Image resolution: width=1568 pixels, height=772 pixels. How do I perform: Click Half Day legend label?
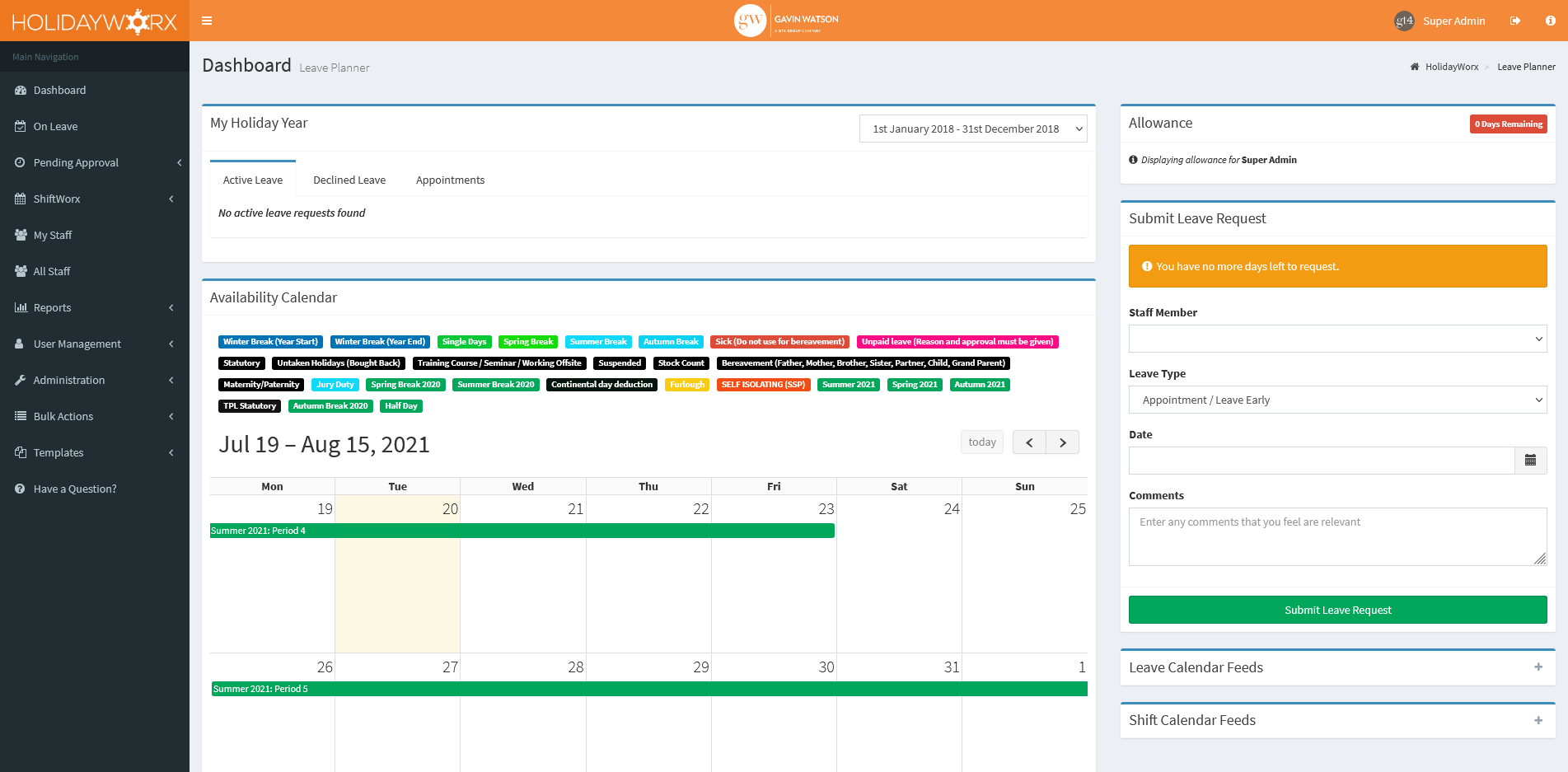401,405
